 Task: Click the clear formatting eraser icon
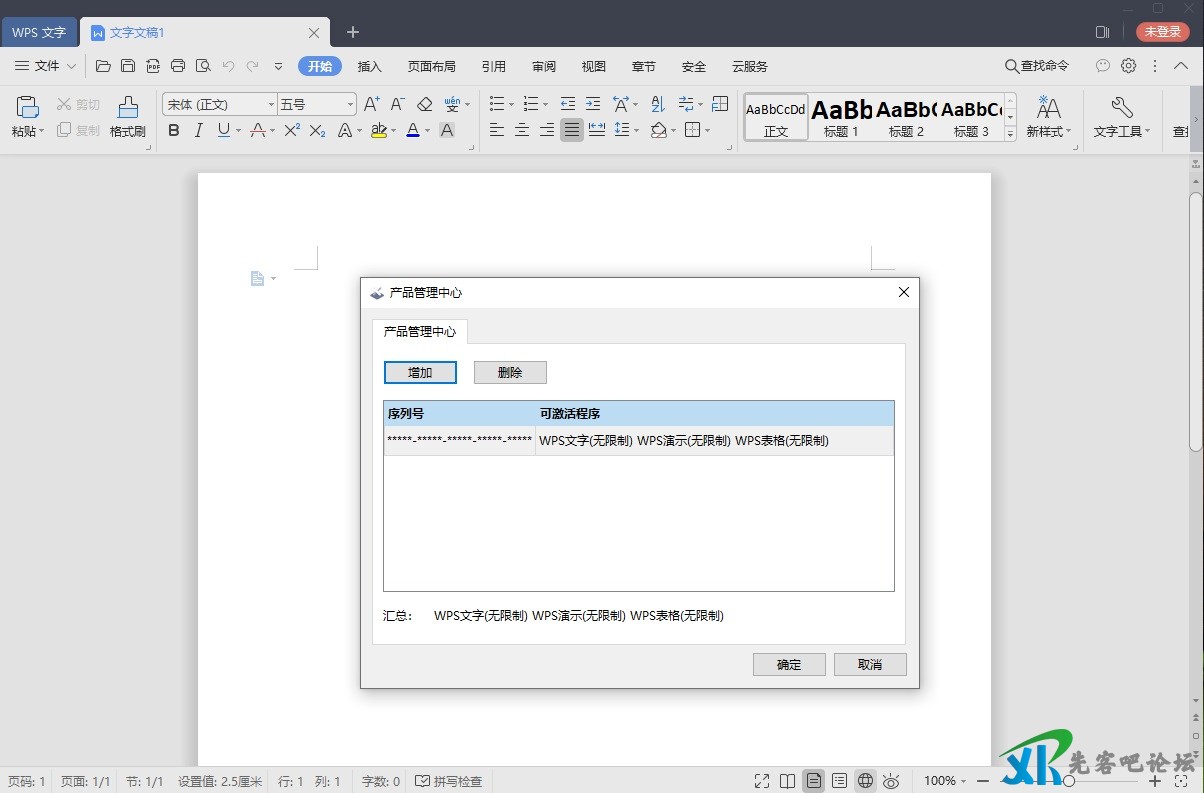click(424, 104)
